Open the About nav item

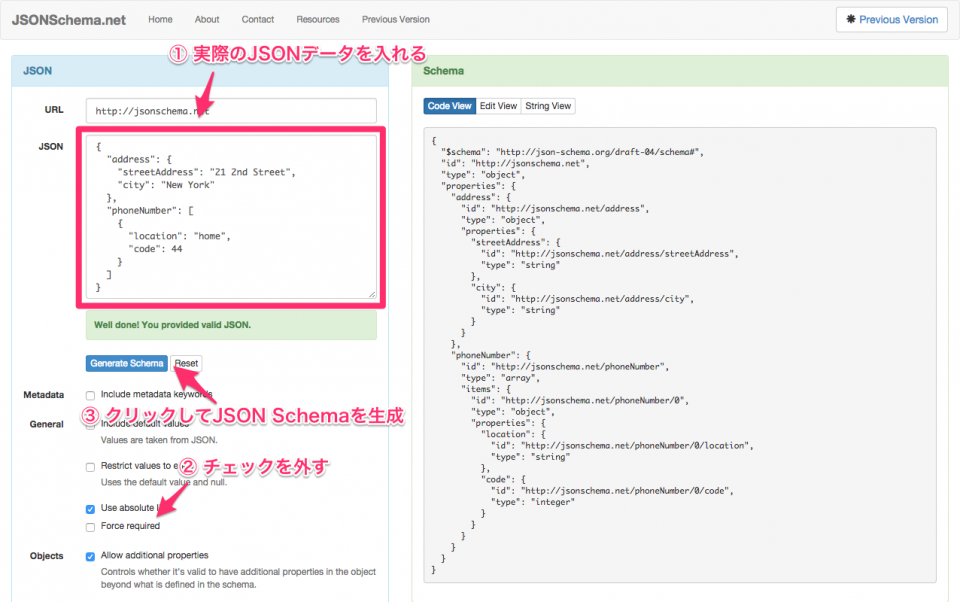[x=207, y=20]
